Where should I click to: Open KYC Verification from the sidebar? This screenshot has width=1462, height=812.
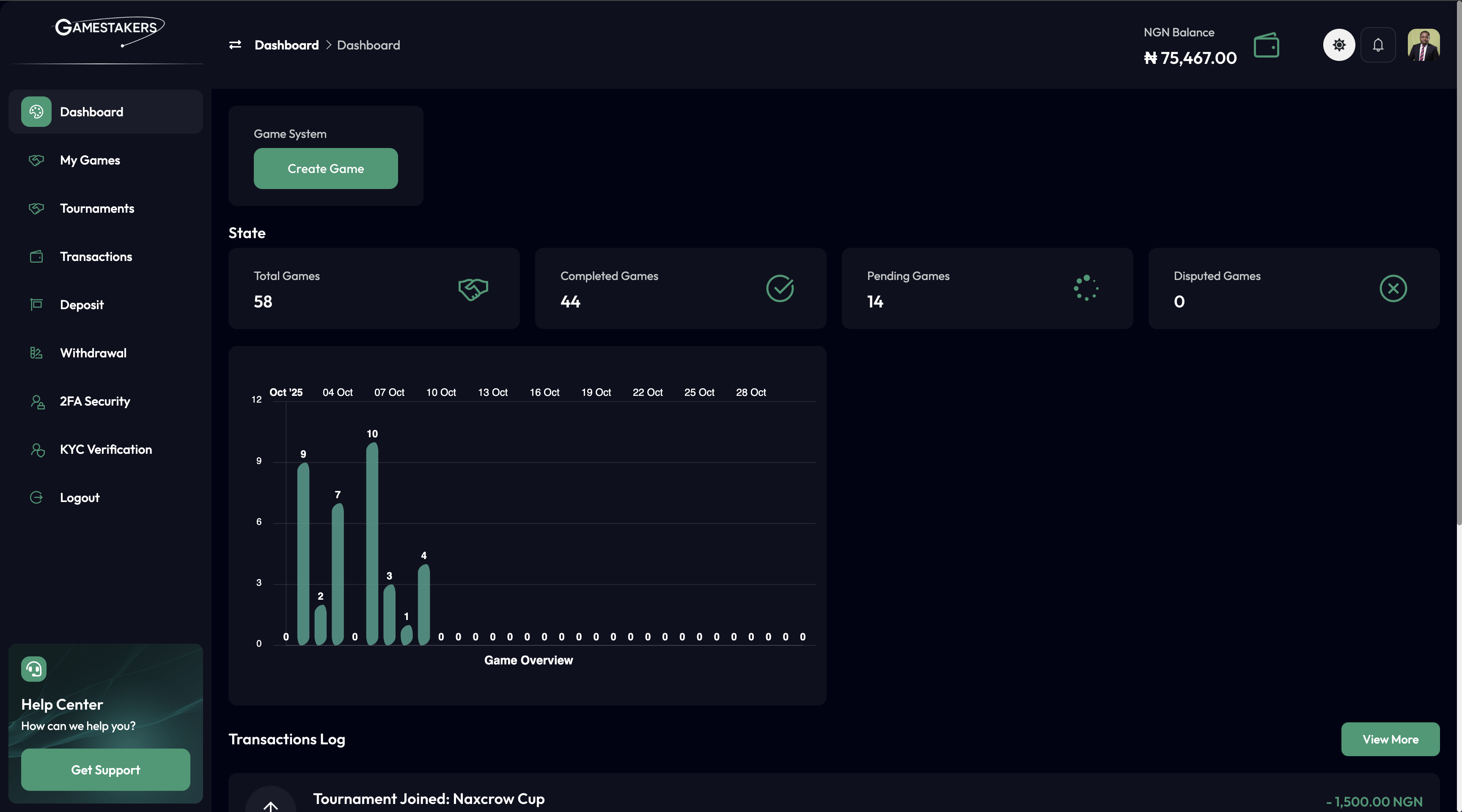tap(106, 450)
